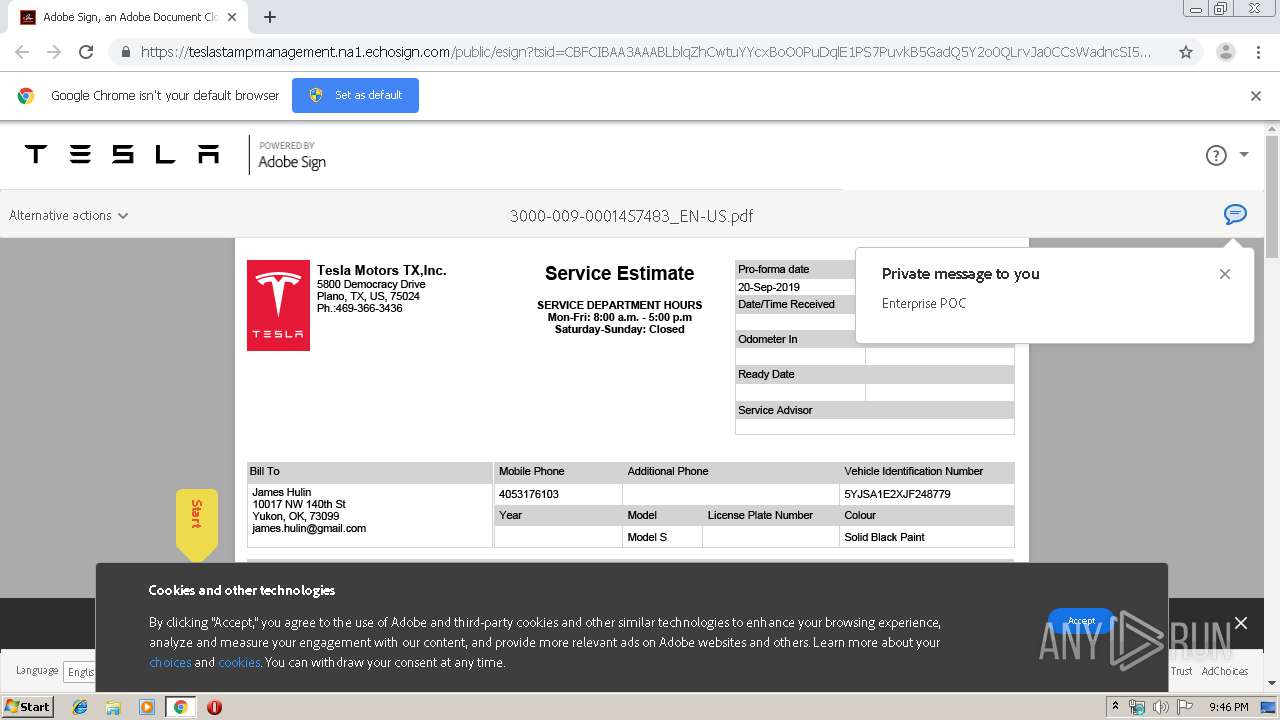The image size is (1280, 720).
Task: Open the AdChoices footer link
Action: point(1225,671)
